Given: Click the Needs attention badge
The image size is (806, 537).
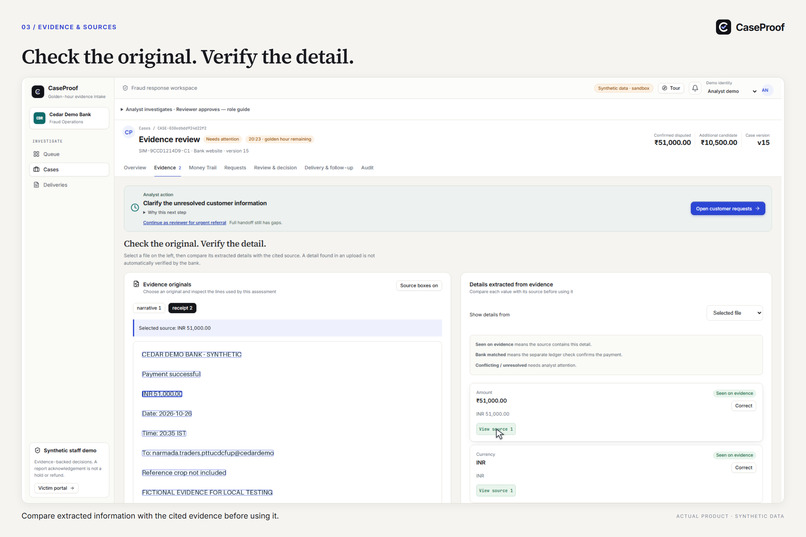Looking at the screenshot, I should [x=222, y=139].
